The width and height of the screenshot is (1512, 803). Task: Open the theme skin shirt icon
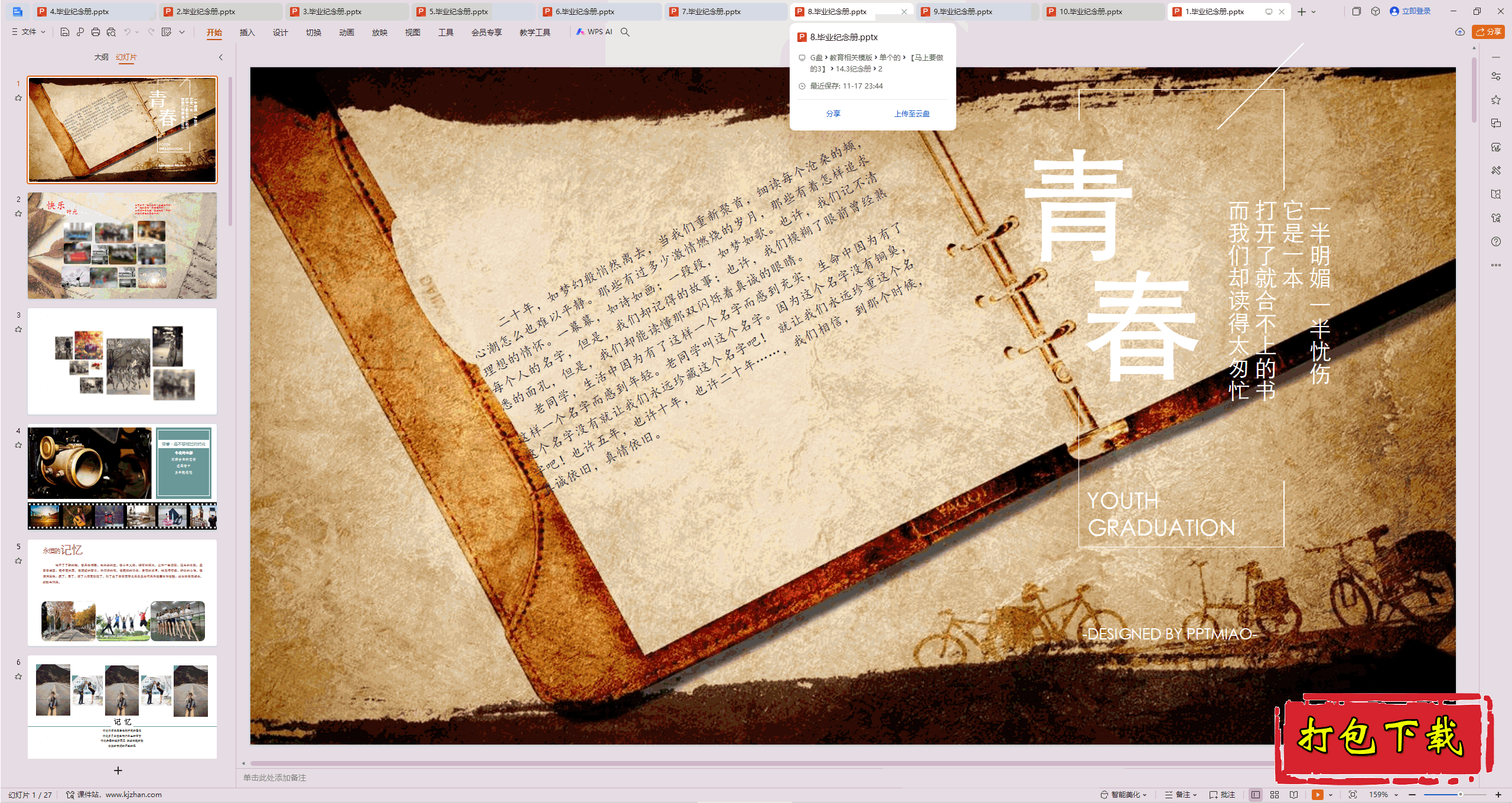point(1495,218)
